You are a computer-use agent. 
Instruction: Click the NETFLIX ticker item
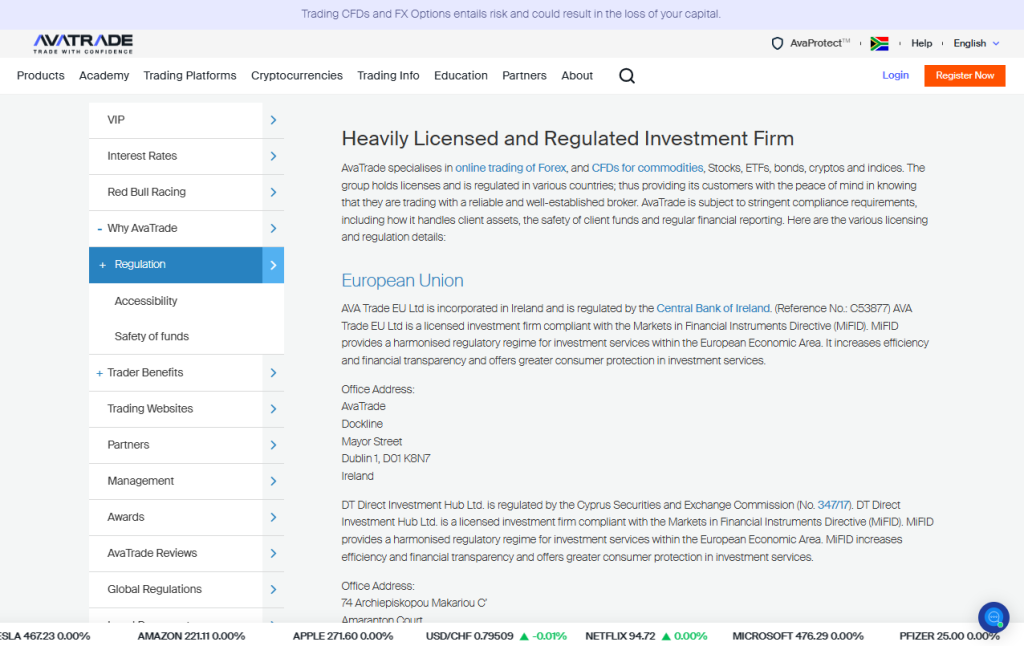click(x=620, y=636)
